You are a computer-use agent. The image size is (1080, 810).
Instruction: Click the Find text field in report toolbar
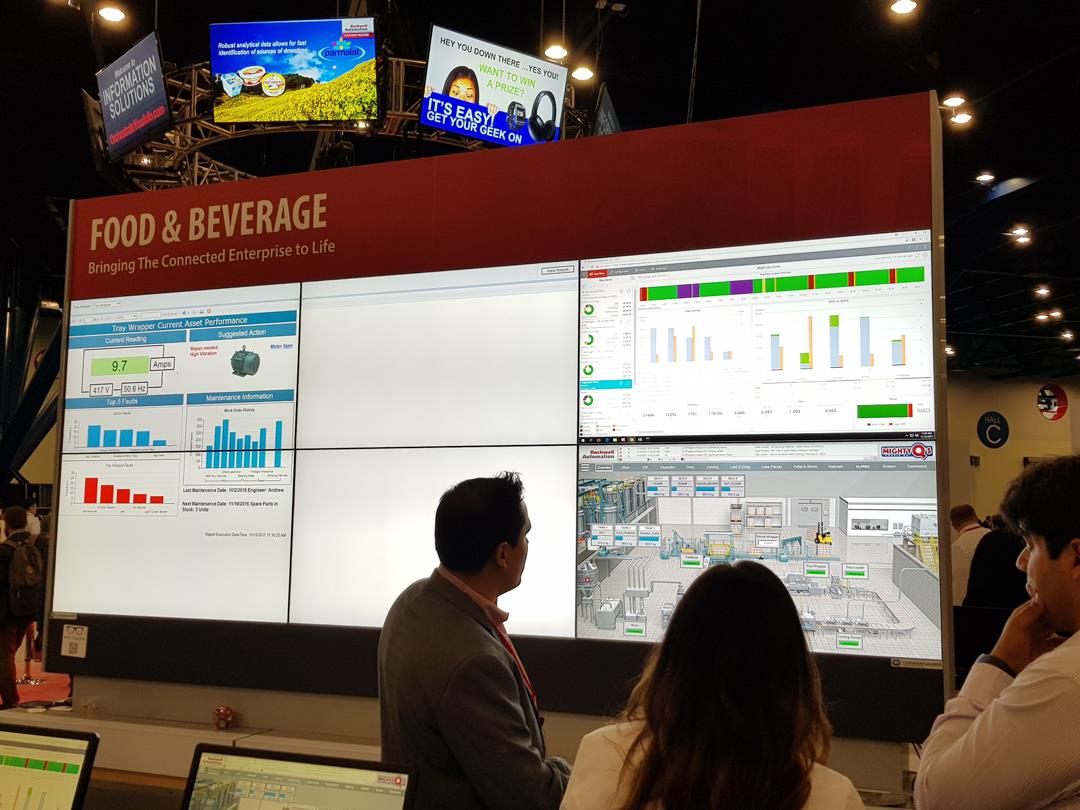(x=151, y=315)
